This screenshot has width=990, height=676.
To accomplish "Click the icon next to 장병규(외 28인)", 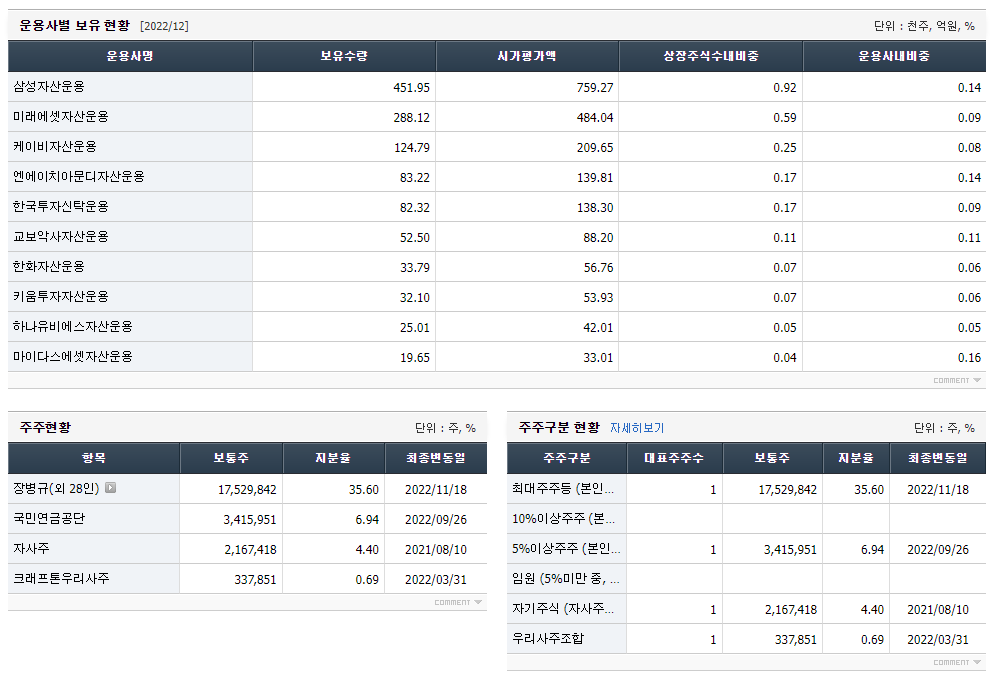I will (110, 488).
